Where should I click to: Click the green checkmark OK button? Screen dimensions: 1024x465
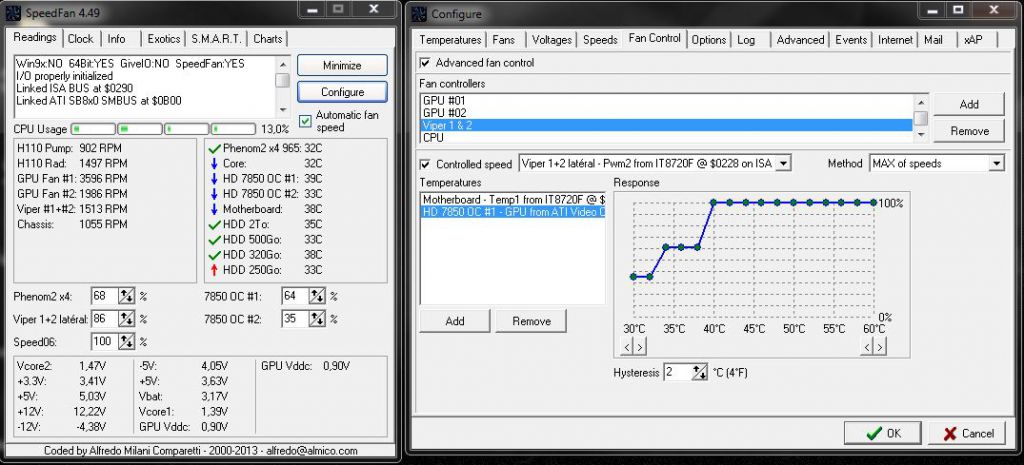pyautogui.click(x=883, y=433)
